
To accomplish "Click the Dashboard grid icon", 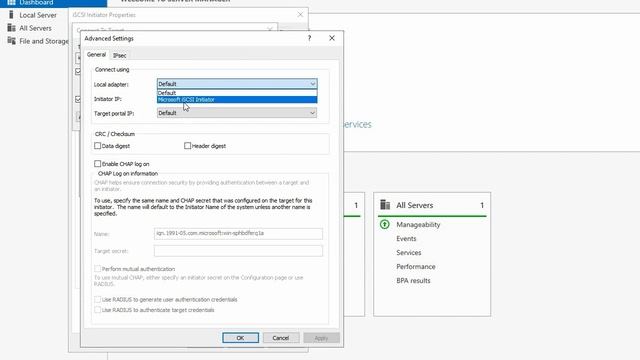I will pos(11,2).
